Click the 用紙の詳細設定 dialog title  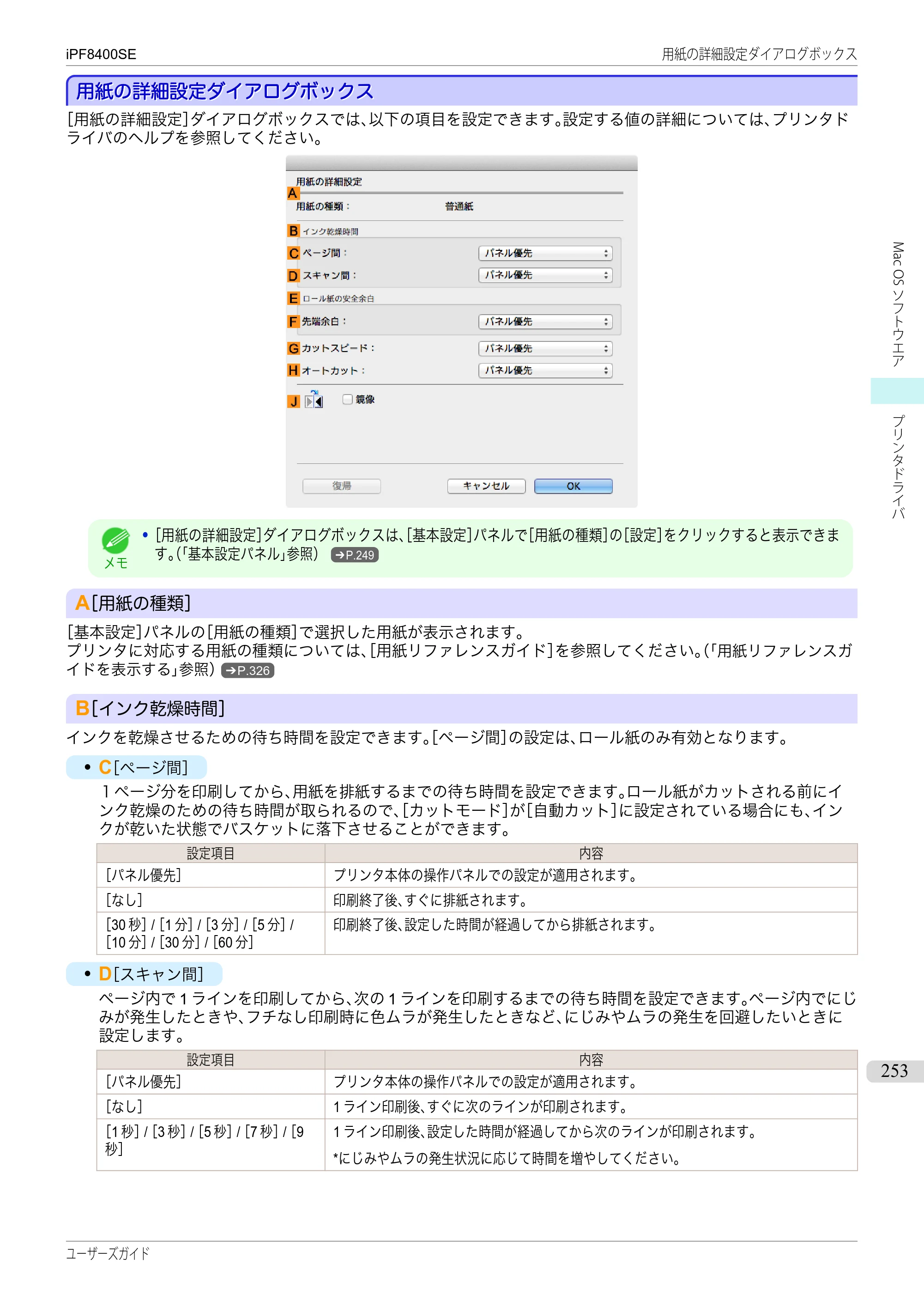click(329, 182)
